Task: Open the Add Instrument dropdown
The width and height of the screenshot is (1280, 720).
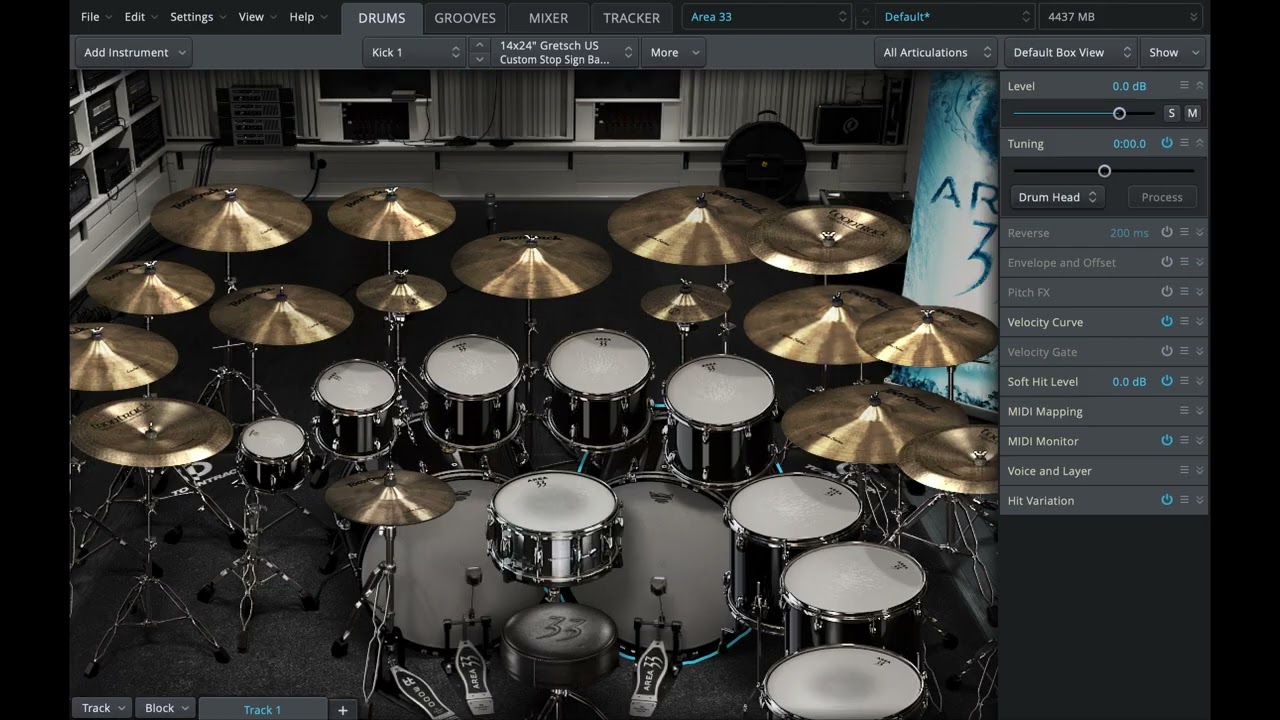Action: (x=133, y=52)
